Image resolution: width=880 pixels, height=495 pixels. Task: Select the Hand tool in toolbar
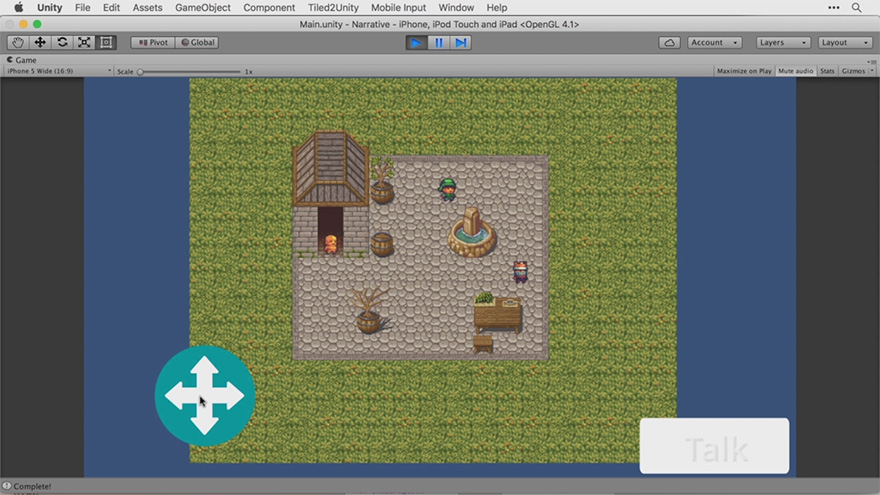point(17,43)
